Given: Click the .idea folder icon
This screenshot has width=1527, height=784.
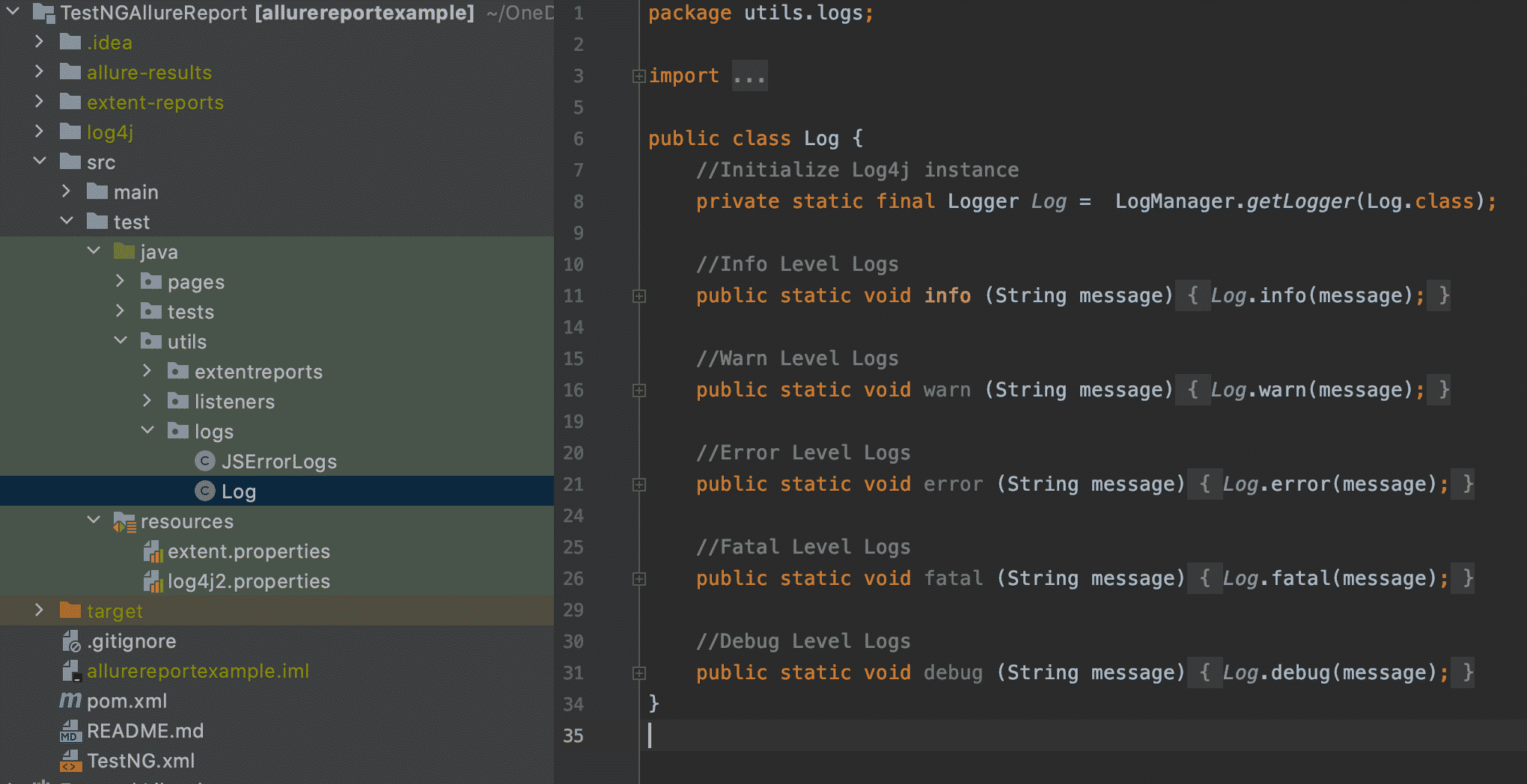Looking at the screenshot, I should tap(70, 42).
